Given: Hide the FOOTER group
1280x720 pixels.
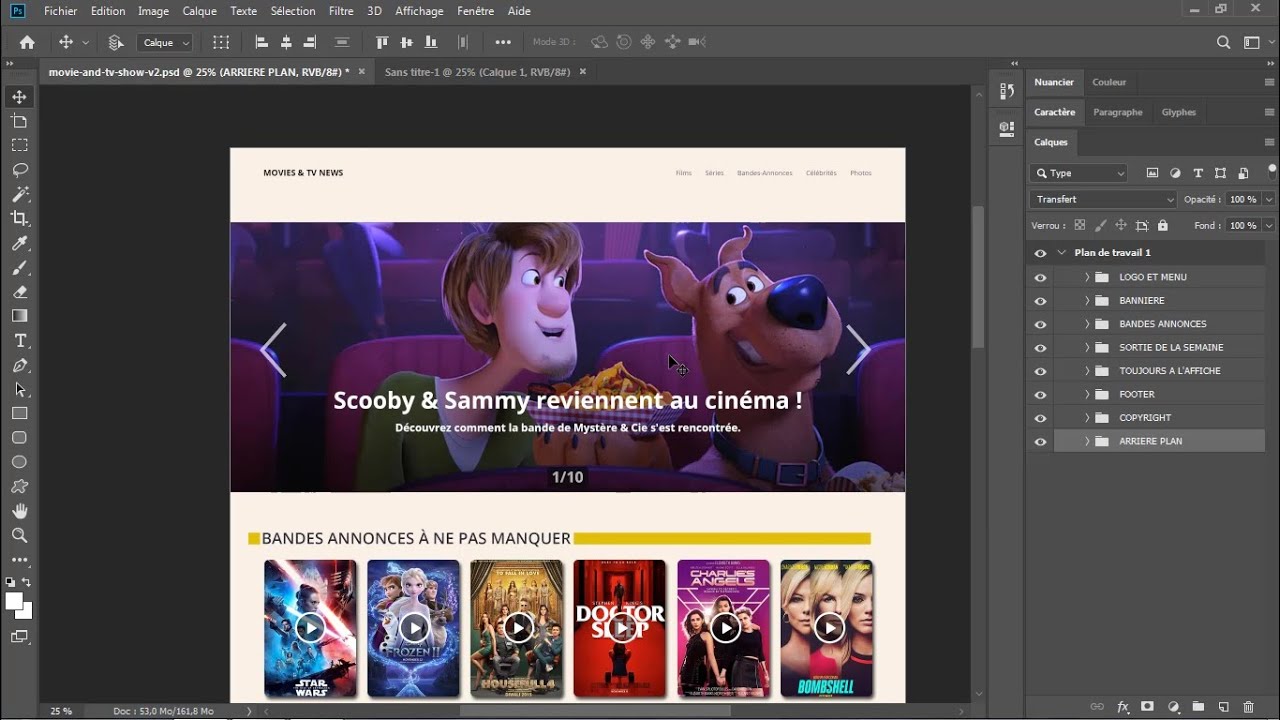Looking at the screenshot, I should point(1040,395).
